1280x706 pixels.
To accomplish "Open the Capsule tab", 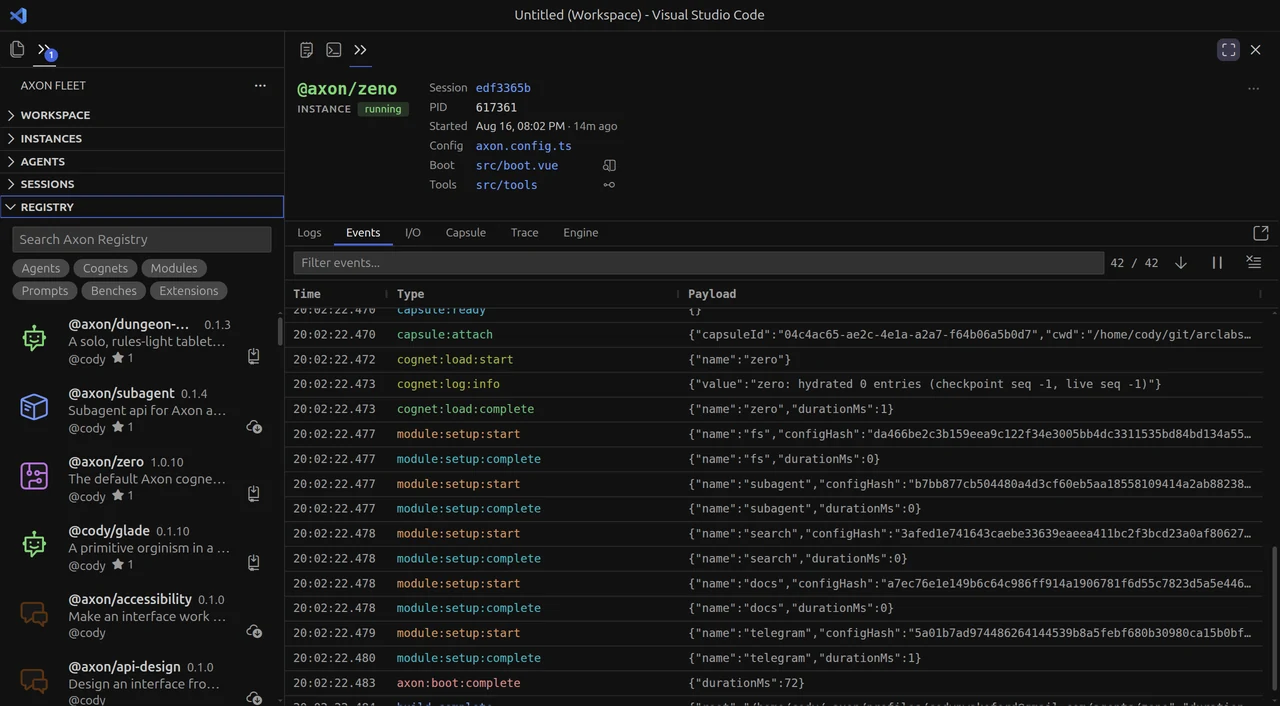I will click(x=466, y=233).
